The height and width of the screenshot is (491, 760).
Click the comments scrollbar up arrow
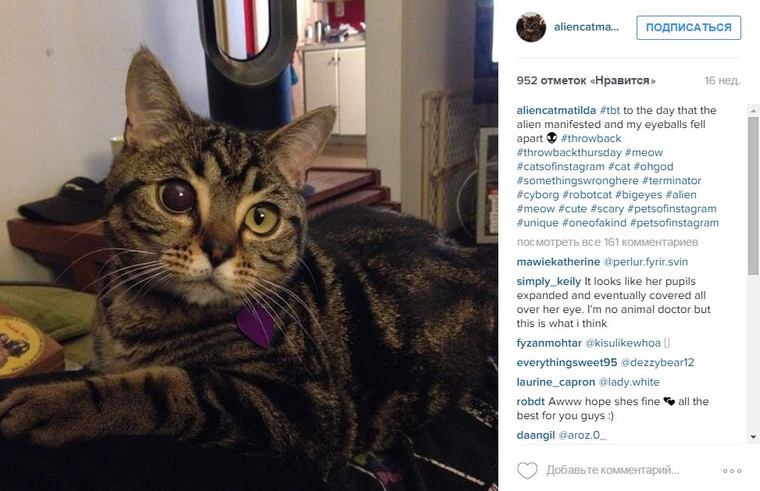point(753,111)
